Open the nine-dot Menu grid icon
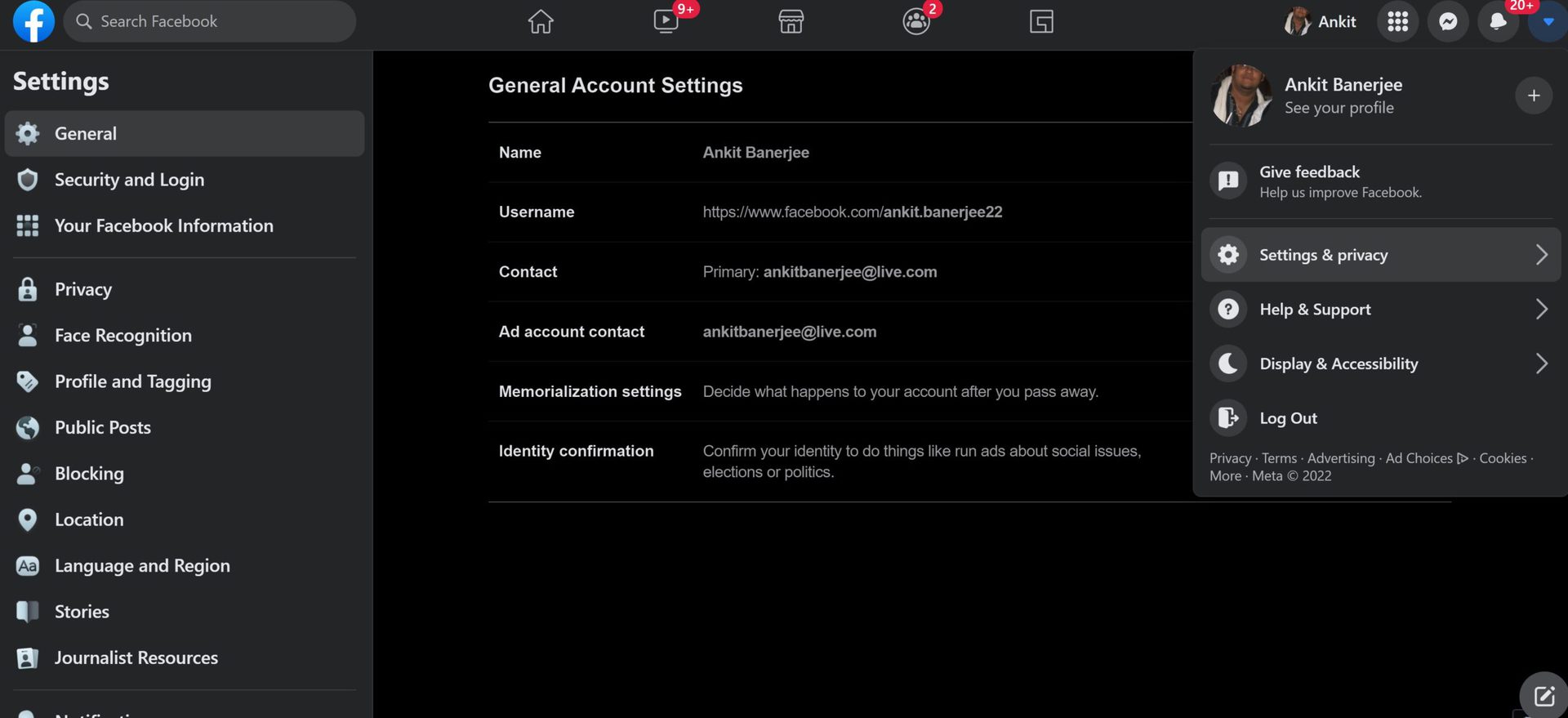This screenshot has height=718, width=1568. click(x=1397, y=21)
